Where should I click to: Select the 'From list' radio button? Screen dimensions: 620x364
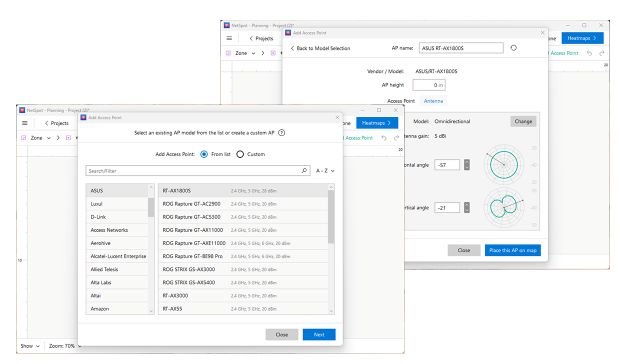pyautogui.click(x=204, y=154)
